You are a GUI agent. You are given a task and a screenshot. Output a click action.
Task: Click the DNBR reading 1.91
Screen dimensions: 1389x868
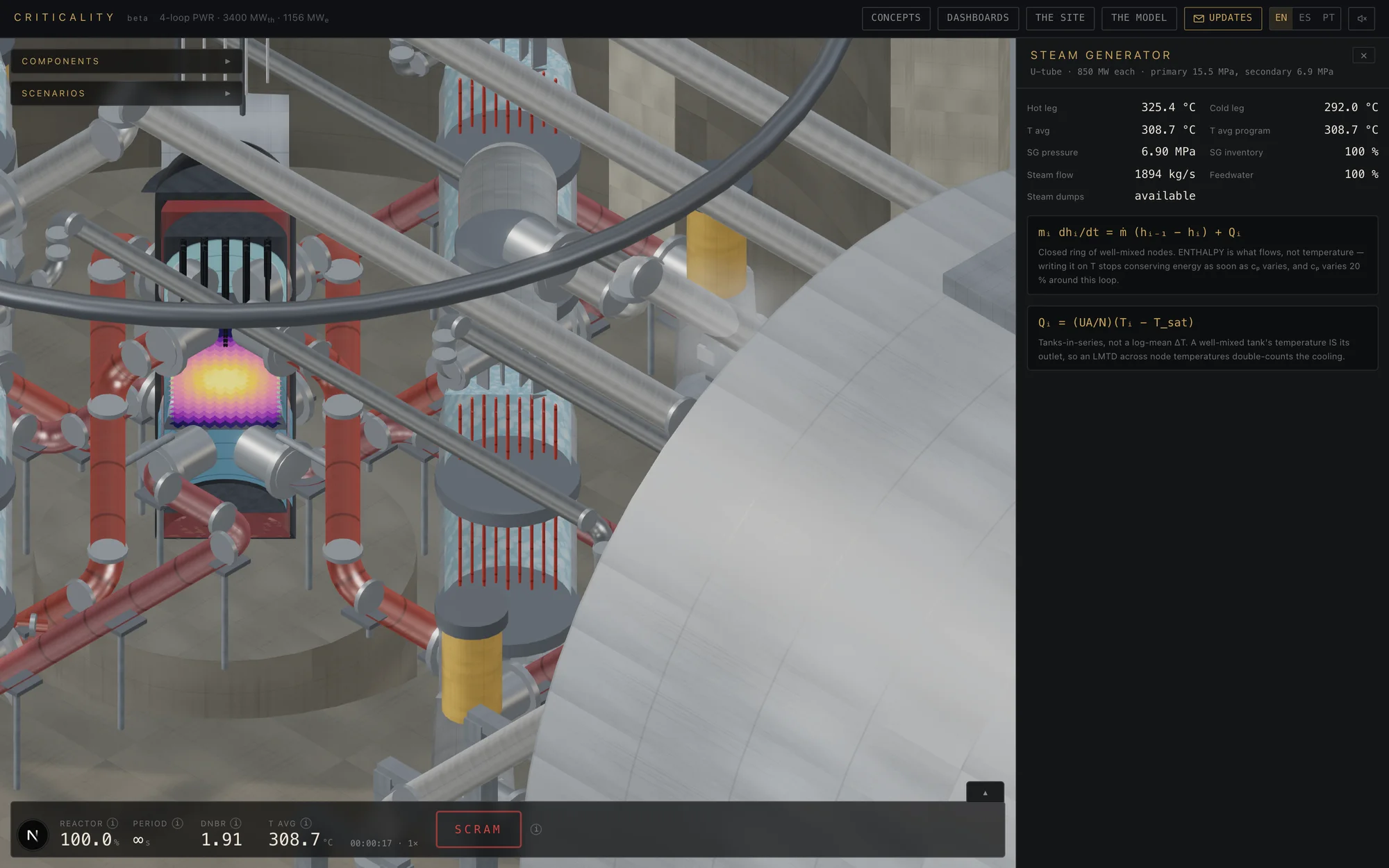point(222,840)
